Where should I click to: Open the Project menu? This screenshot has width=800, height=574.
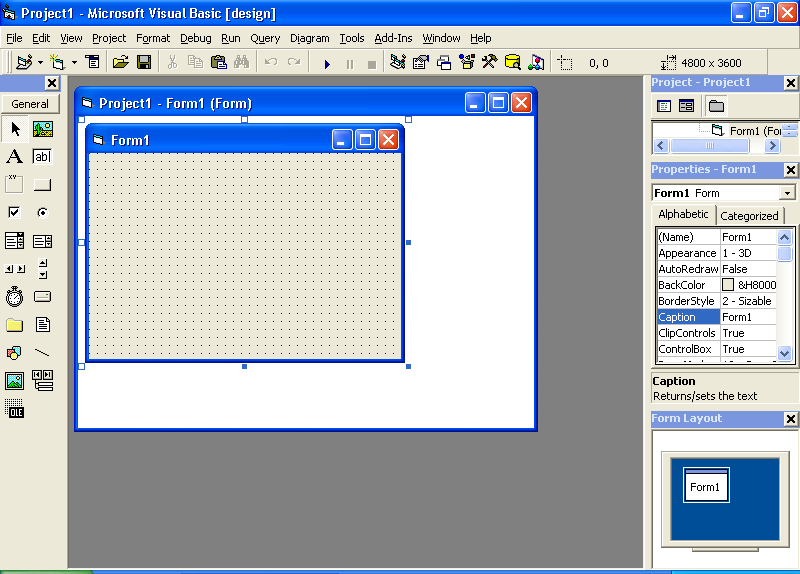click(109, 38)
